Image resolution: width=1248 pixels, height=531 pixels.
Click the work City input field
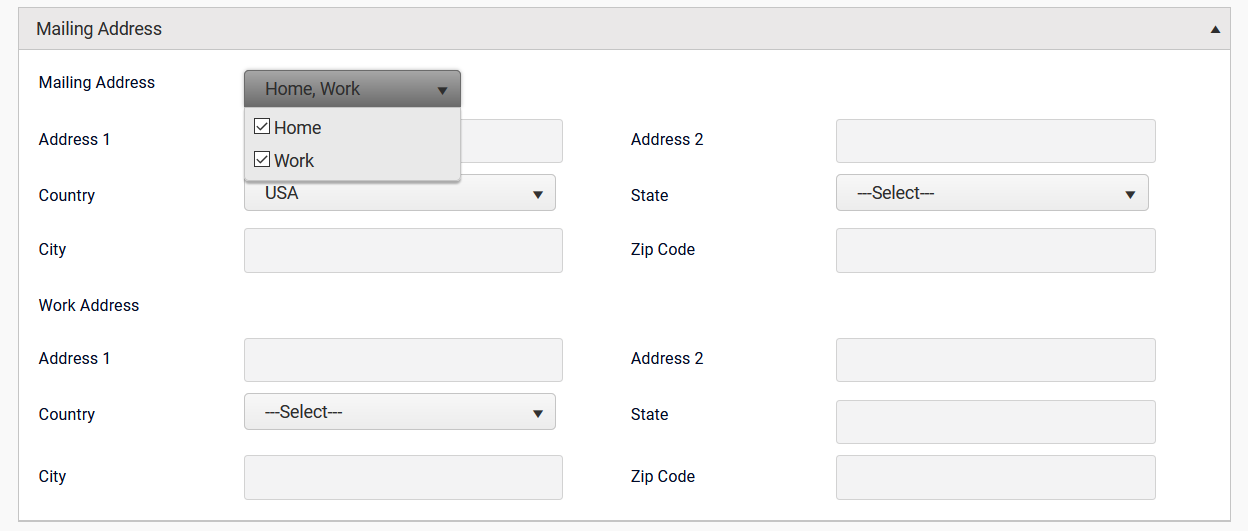[403, 477]
